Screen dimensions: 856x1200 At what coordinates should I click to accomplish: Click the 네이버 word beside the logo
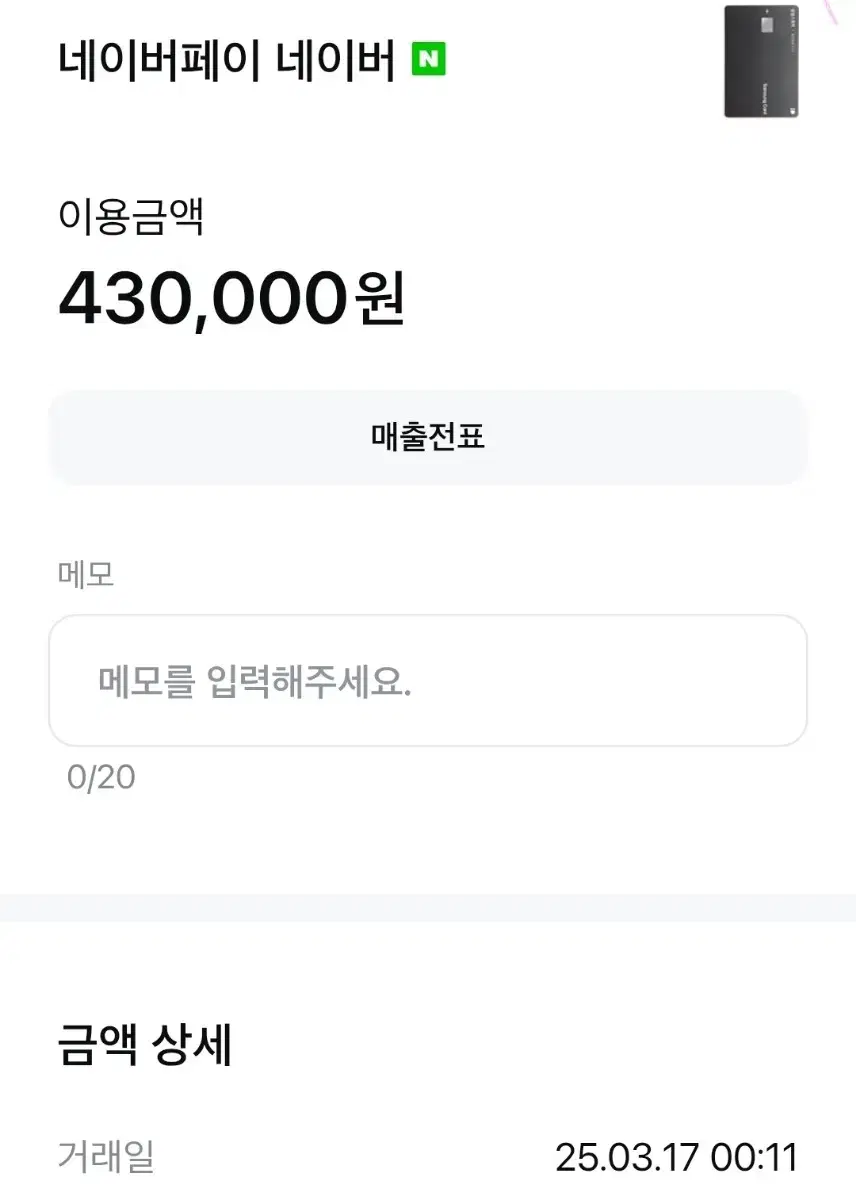click(335, 62)
